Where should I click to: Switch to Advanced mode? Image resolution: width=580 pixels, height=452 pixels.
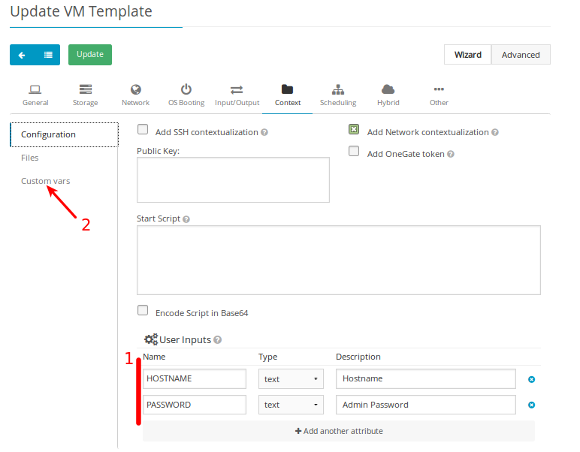pos(521,55)
